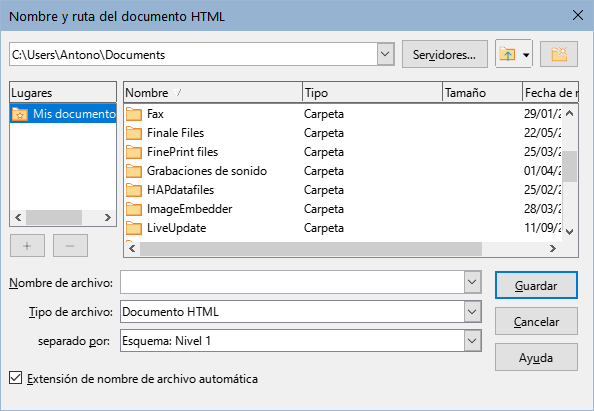
Task: Click the Lugares header
Action: tap(63, 92)
